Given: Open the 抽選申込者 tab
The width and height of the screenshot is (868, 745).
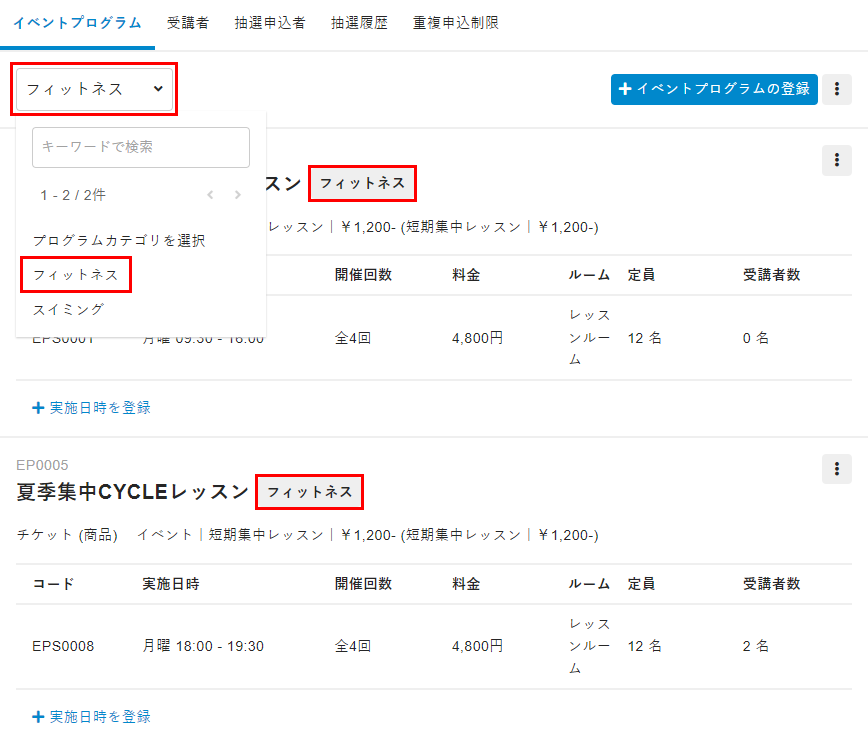Looking at the screenshot, I should 270,23.
